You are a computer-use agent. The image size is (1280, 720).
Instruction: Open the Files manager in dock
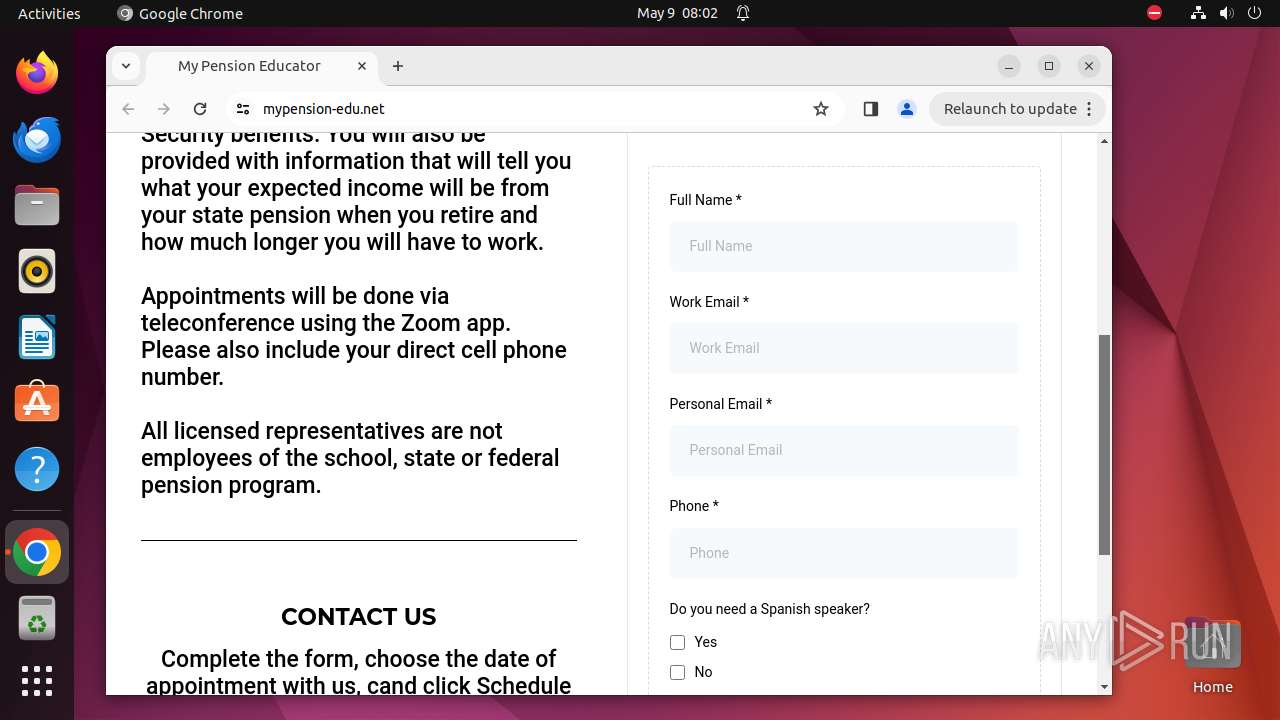click(x=37, y=205)
